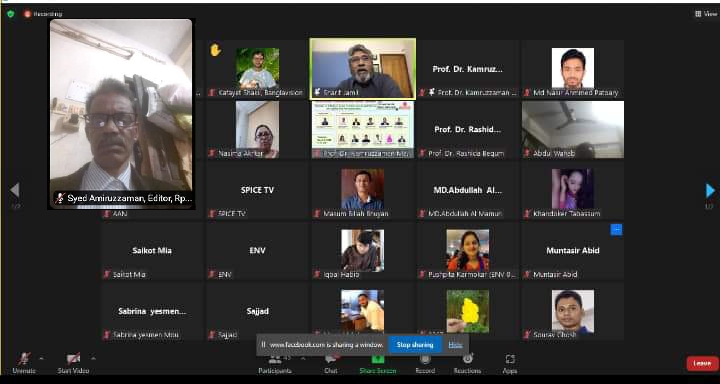Select the SPICE TV participant tile
Image resolution: width=720 pixels, height=384 pixels.
point(257,190)
